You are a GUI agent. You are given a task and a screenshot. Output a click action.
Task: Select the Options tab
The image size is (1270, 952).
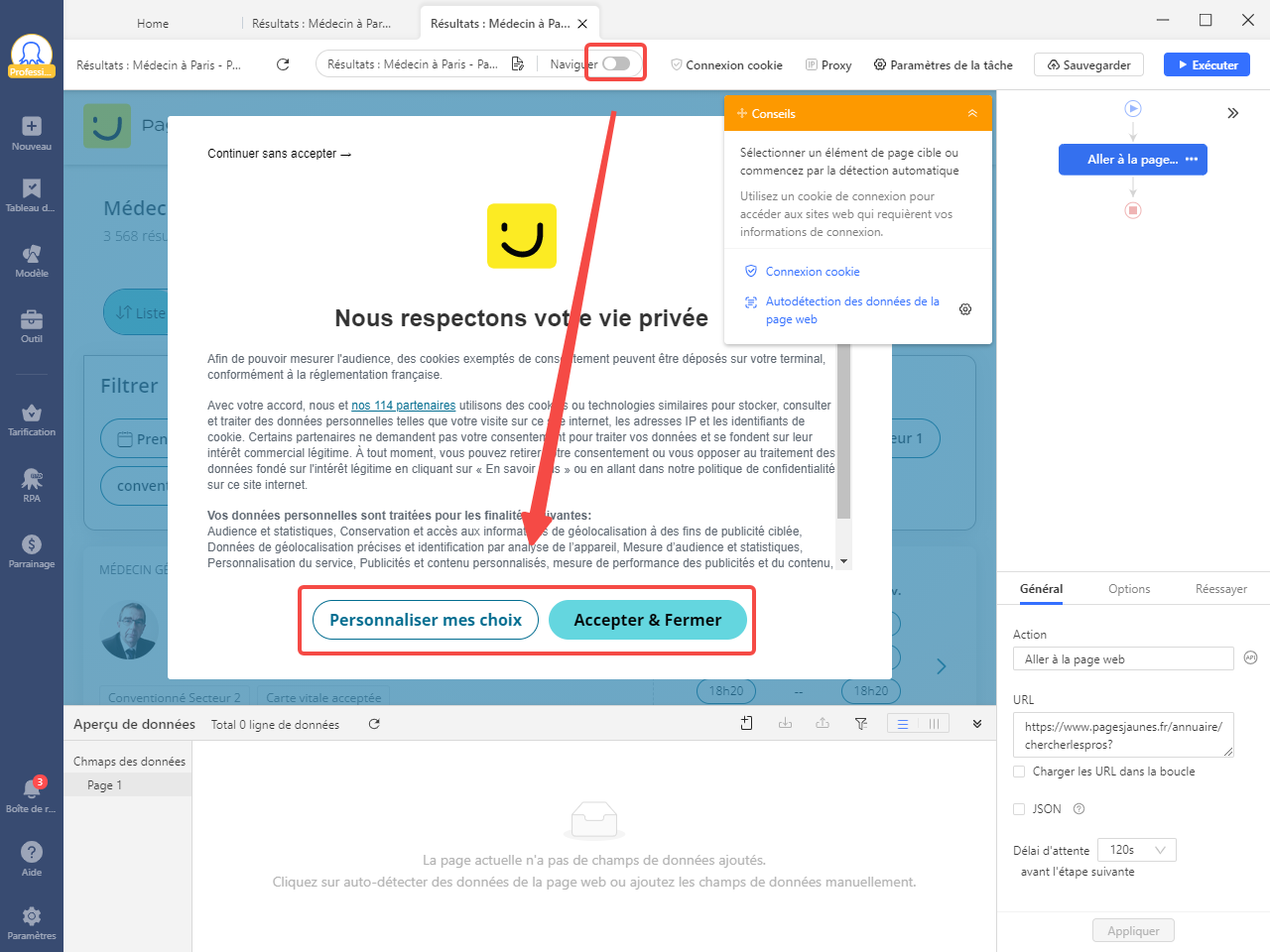[x=1129, y=589]
